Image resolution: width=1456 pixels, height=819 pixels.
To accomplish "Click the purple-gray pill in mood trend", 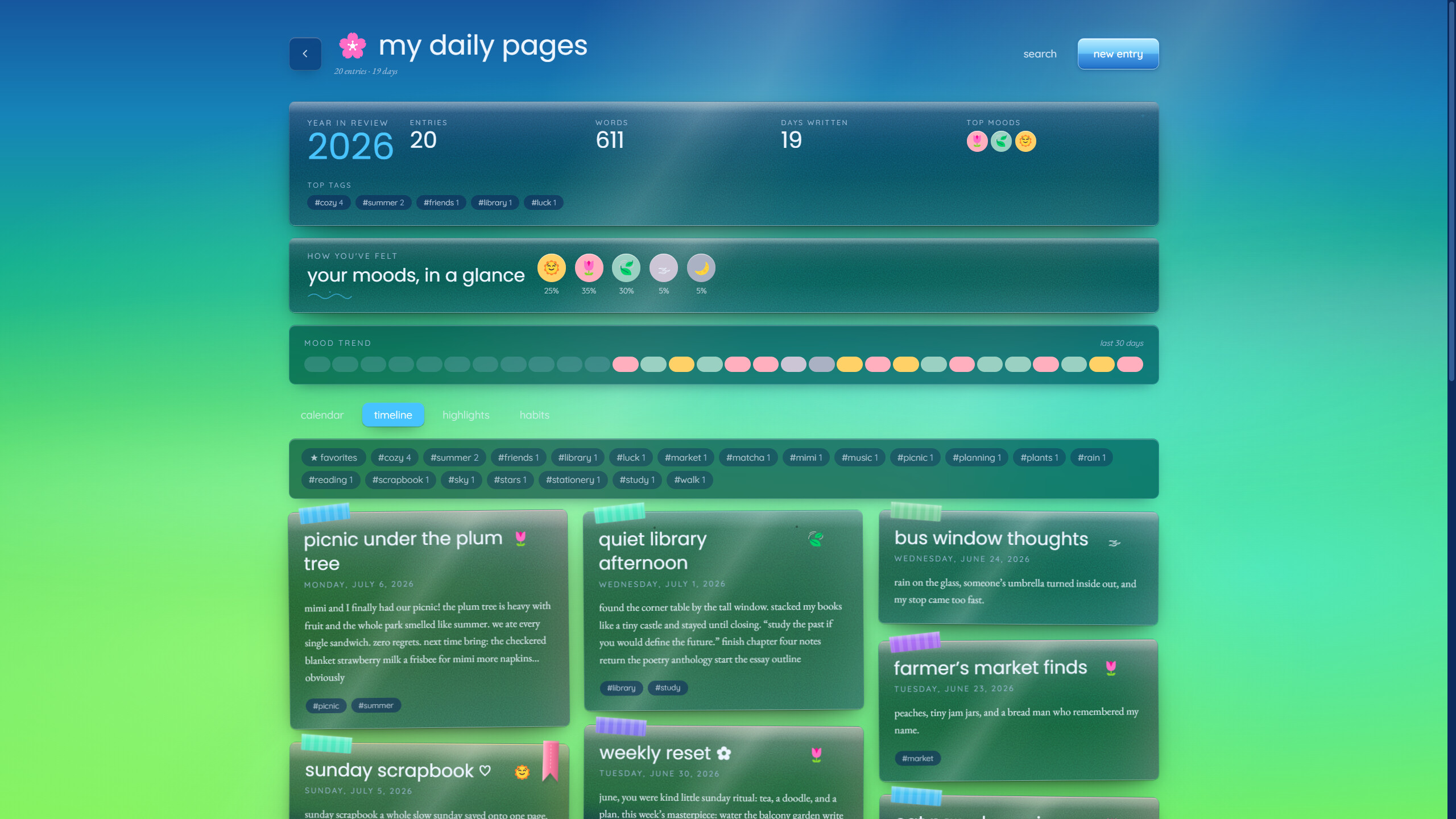I will tap(821, 364).
